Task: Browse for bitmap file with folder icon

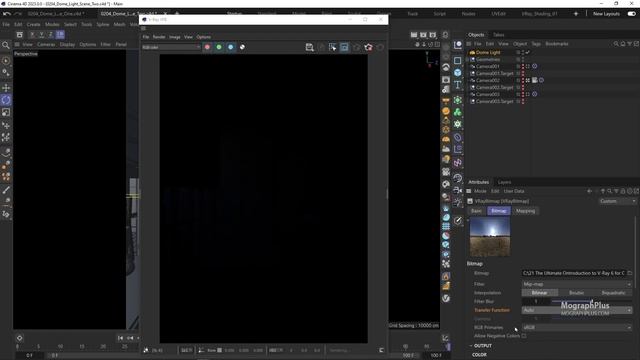Action: click(629, 273)
